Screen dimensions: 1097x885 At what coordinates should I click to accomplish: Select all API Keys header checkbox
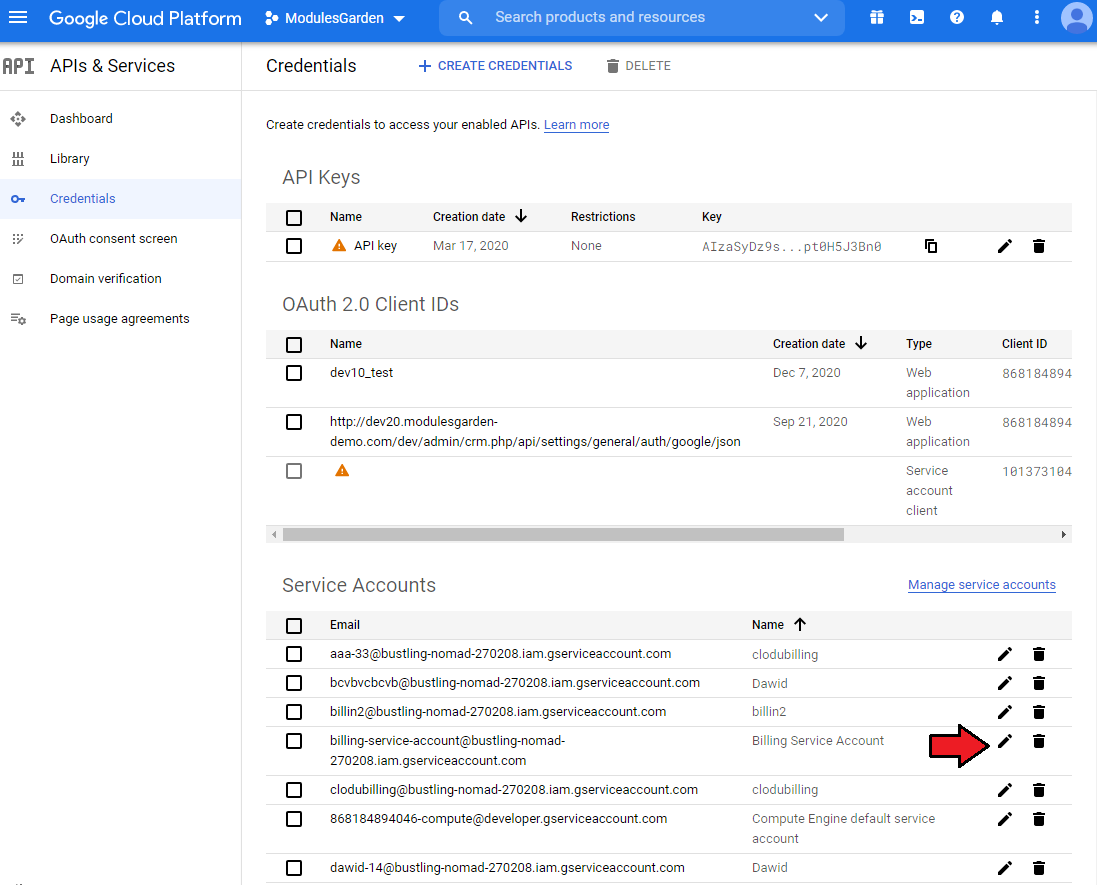click(294, 218)
